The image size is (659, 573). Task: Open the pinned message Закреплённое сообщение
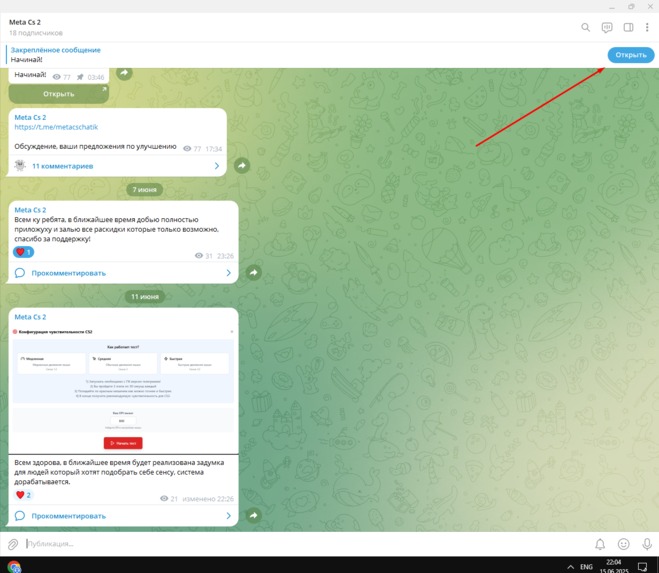click(x=55, y=55)
